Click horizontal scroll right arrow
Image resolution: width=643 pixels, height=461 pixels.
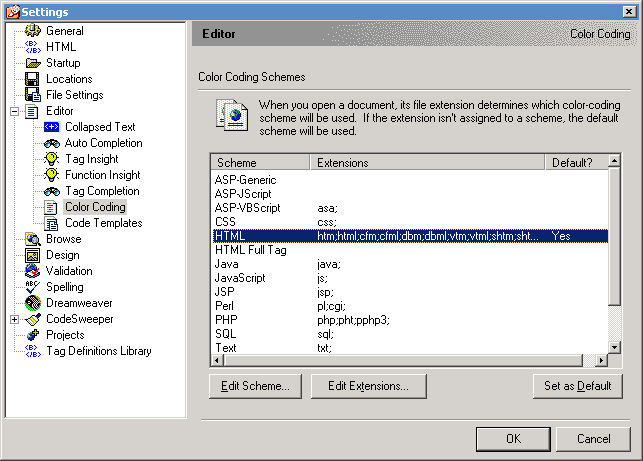[601, 361]
